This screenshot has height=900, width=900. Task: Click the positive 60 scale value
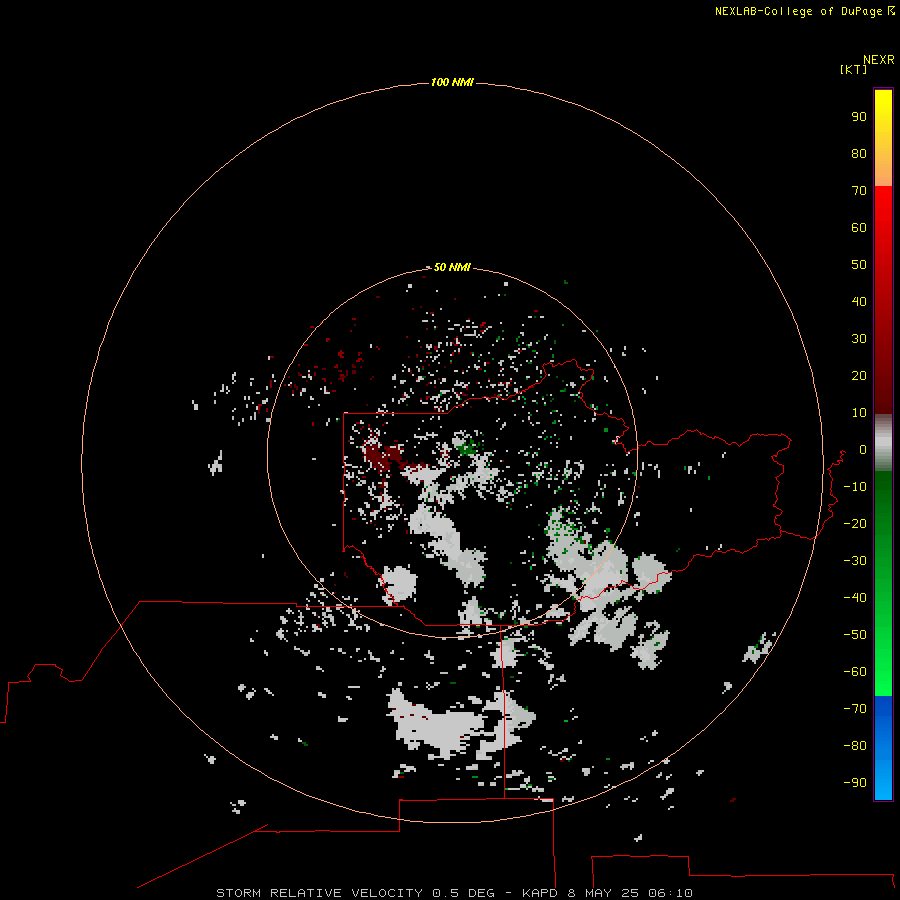coord(859,227)
